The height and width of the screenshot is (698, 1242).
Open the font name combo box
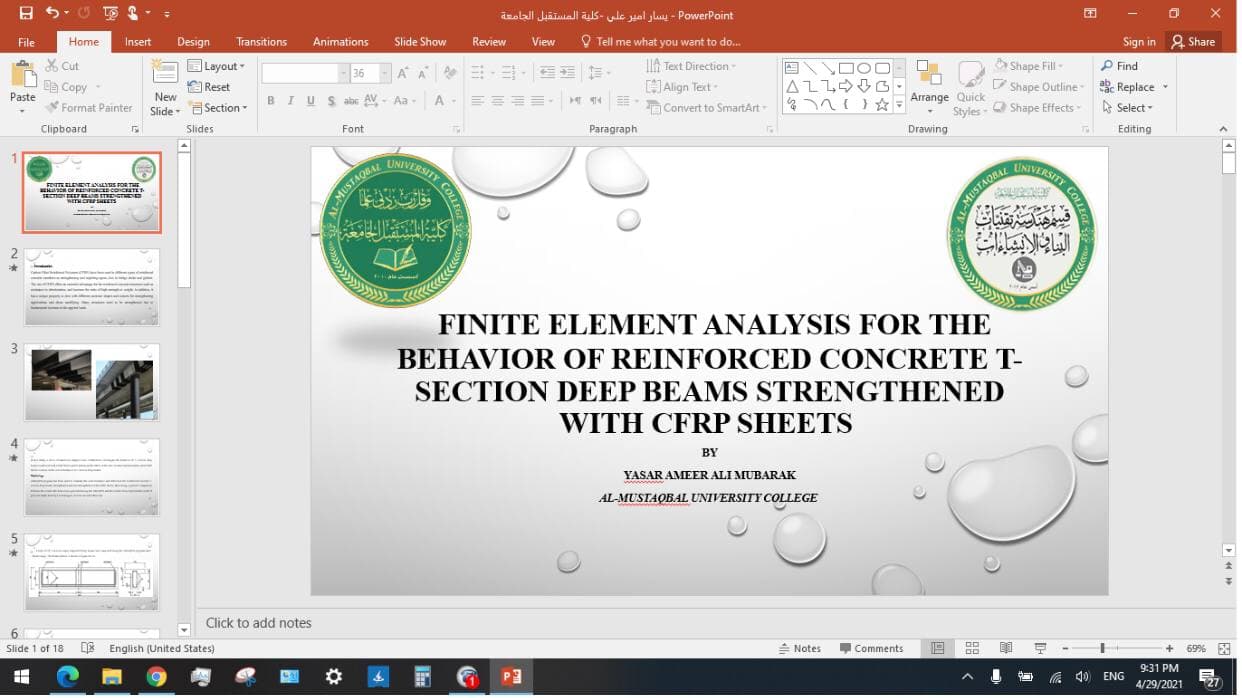305,74
